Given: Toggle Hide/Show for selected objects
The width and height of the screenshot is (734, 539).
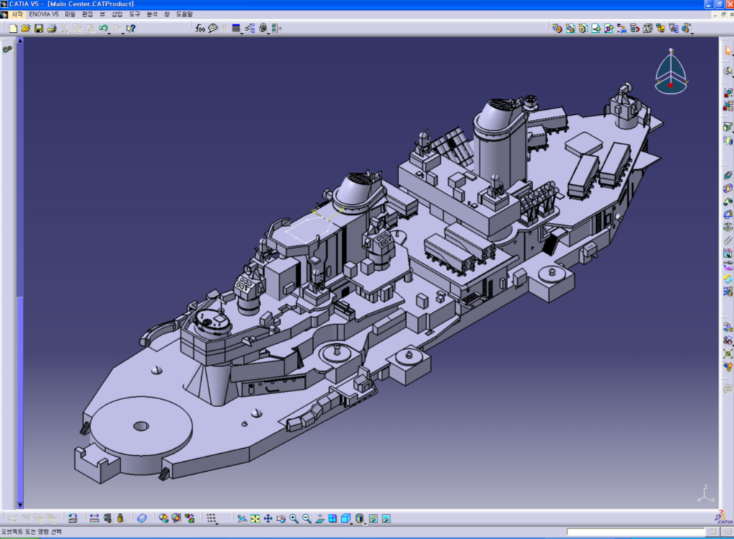Looking at the screenshot, I should pos(373,518).
